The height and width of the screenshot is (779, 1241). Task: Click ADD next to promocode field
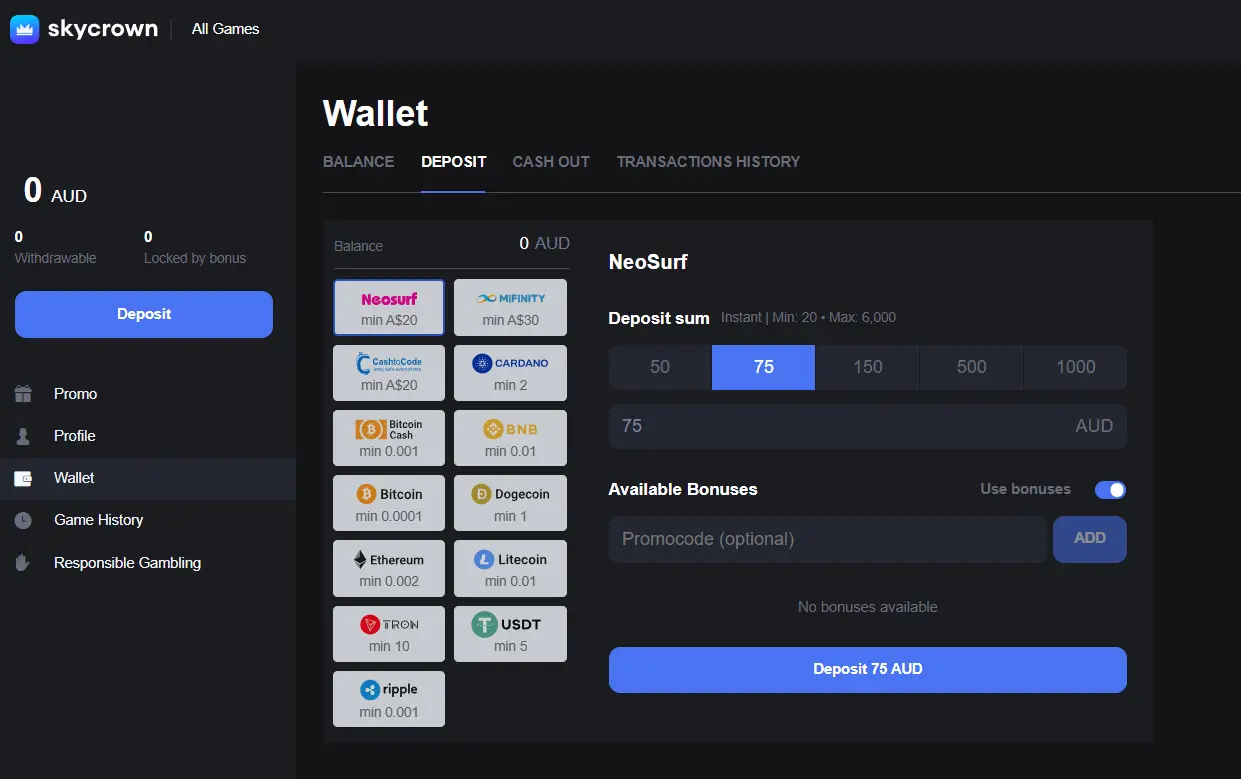[x=1089, y=539]
